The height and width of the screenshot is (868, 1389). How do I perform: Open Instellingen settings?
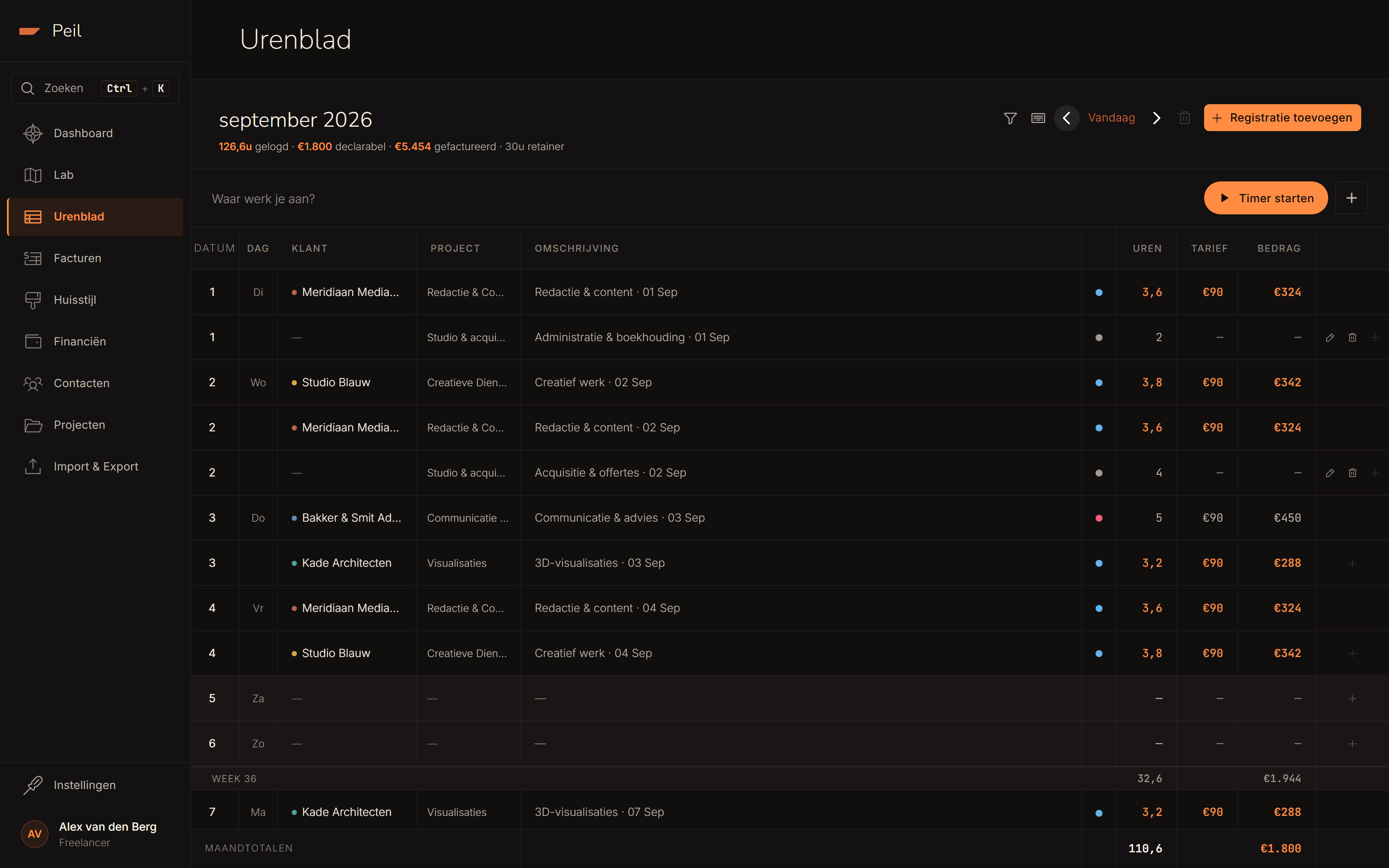95,785
